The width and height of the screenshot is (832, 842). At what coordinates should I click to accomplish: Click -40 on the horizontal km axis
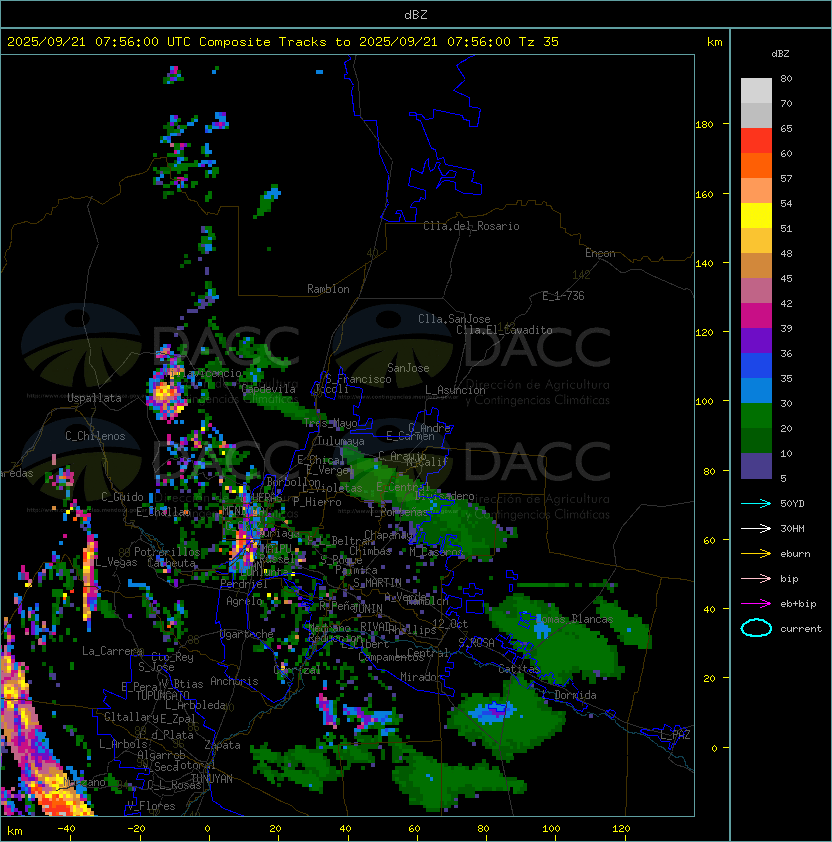point(66,829)
